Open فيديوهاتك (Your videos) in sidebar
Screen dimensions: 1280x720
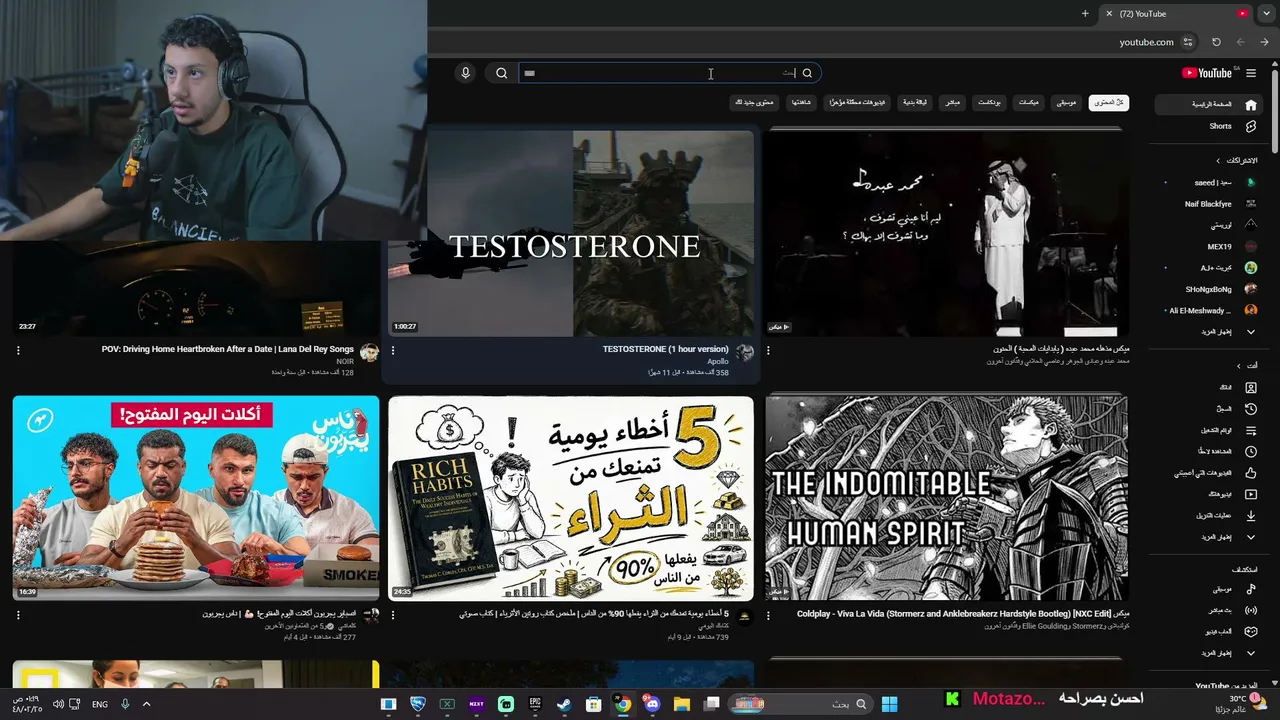coord(1210,494)
